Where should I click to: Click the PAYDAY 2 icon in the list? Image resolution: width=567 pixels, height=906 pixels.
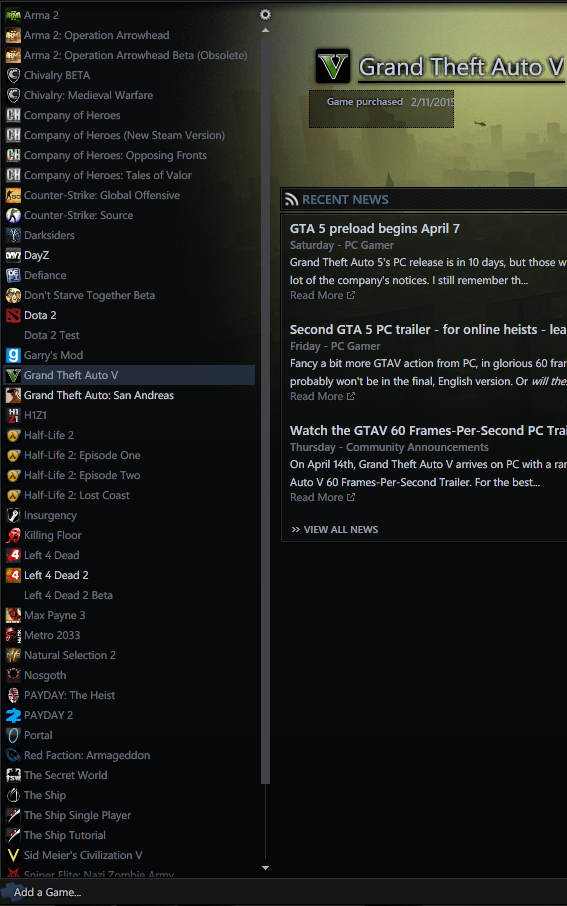point(13,715)
